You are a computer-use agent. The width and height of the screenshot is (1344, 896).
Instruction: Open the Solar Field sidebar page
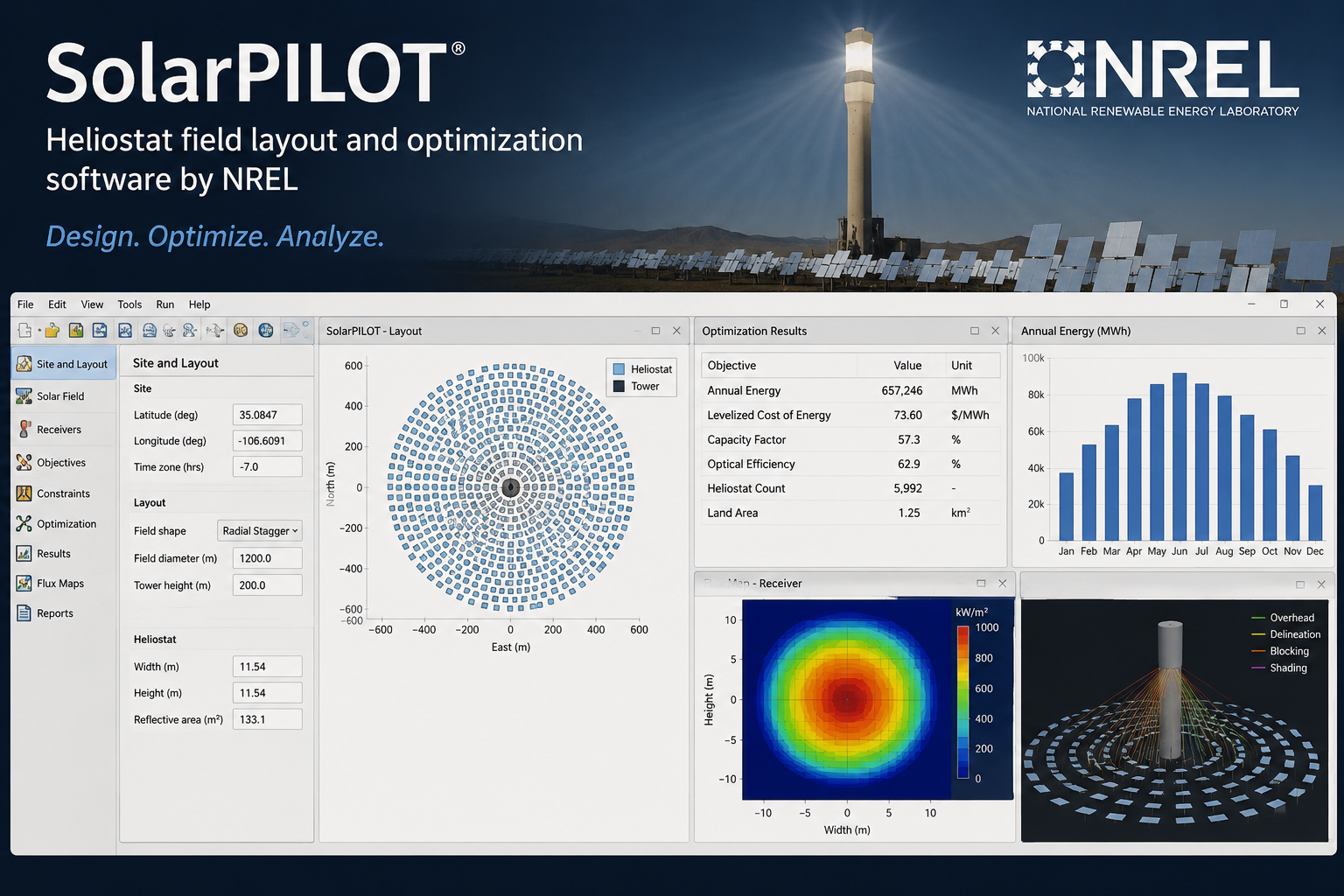pyautogui.click(x=63, y=396)
